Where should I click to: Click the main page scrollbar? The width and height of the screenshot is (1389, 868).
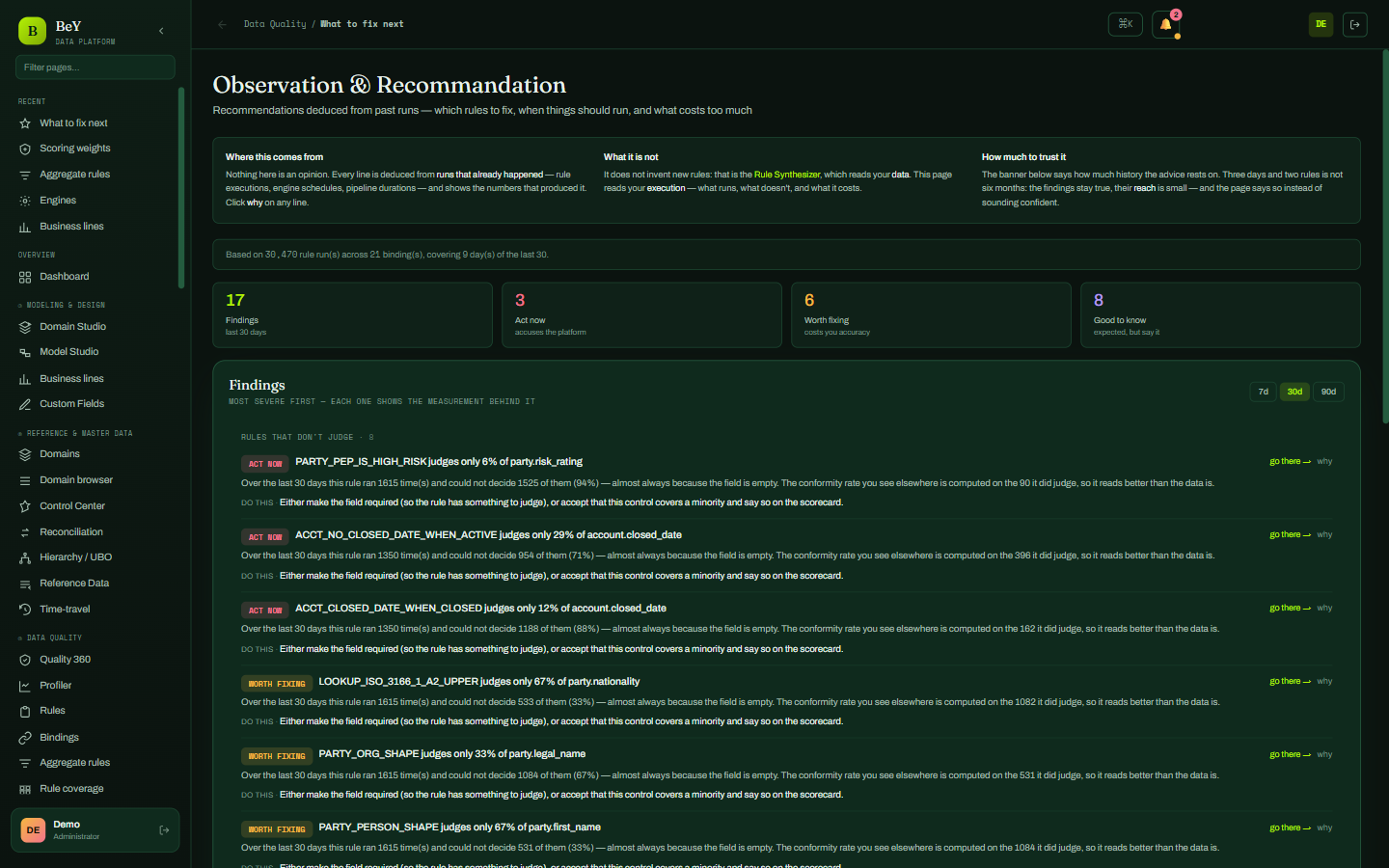(1386, 236)
